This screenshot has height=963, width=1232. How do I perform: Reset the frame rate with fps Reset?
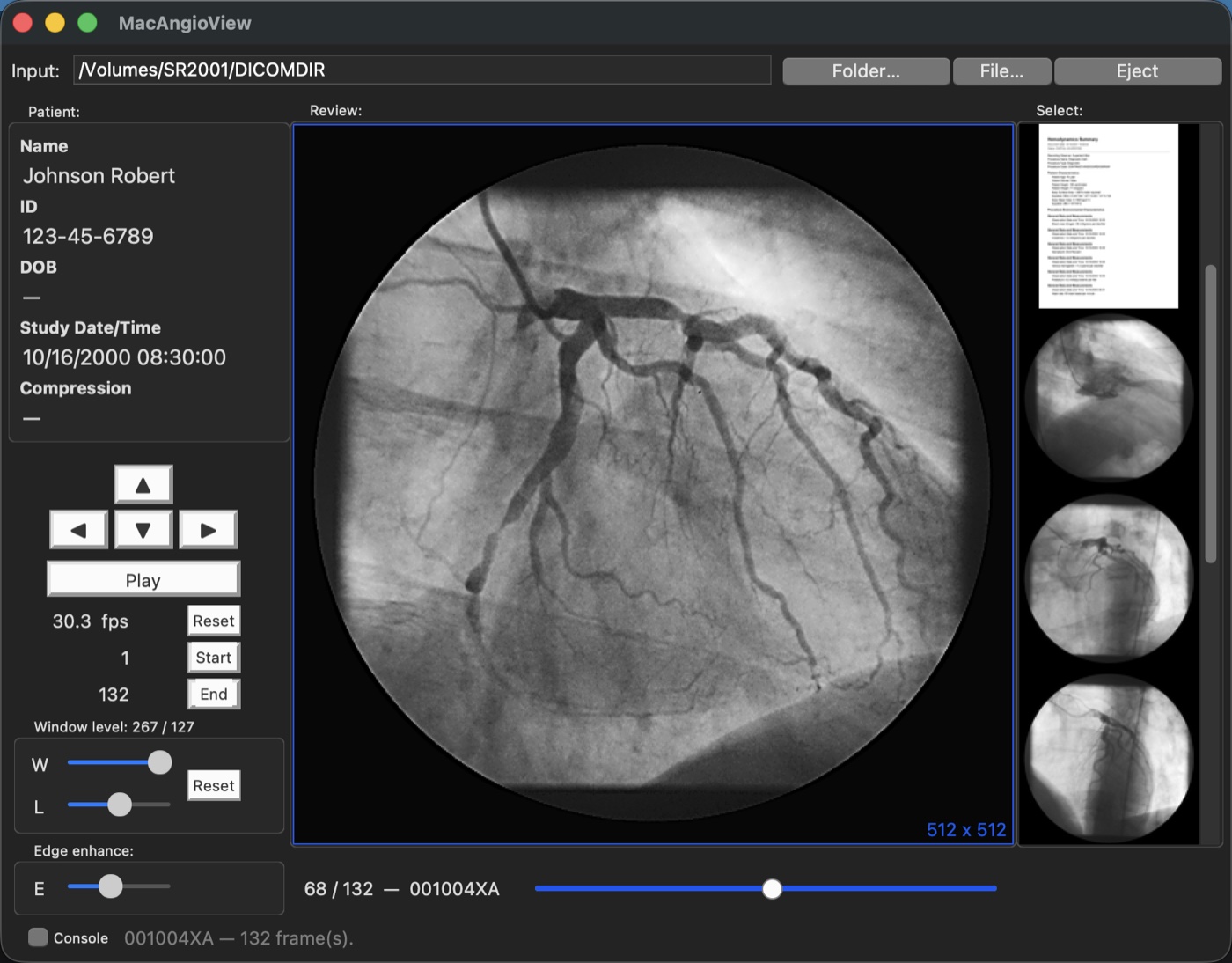(x=214, y=621)
